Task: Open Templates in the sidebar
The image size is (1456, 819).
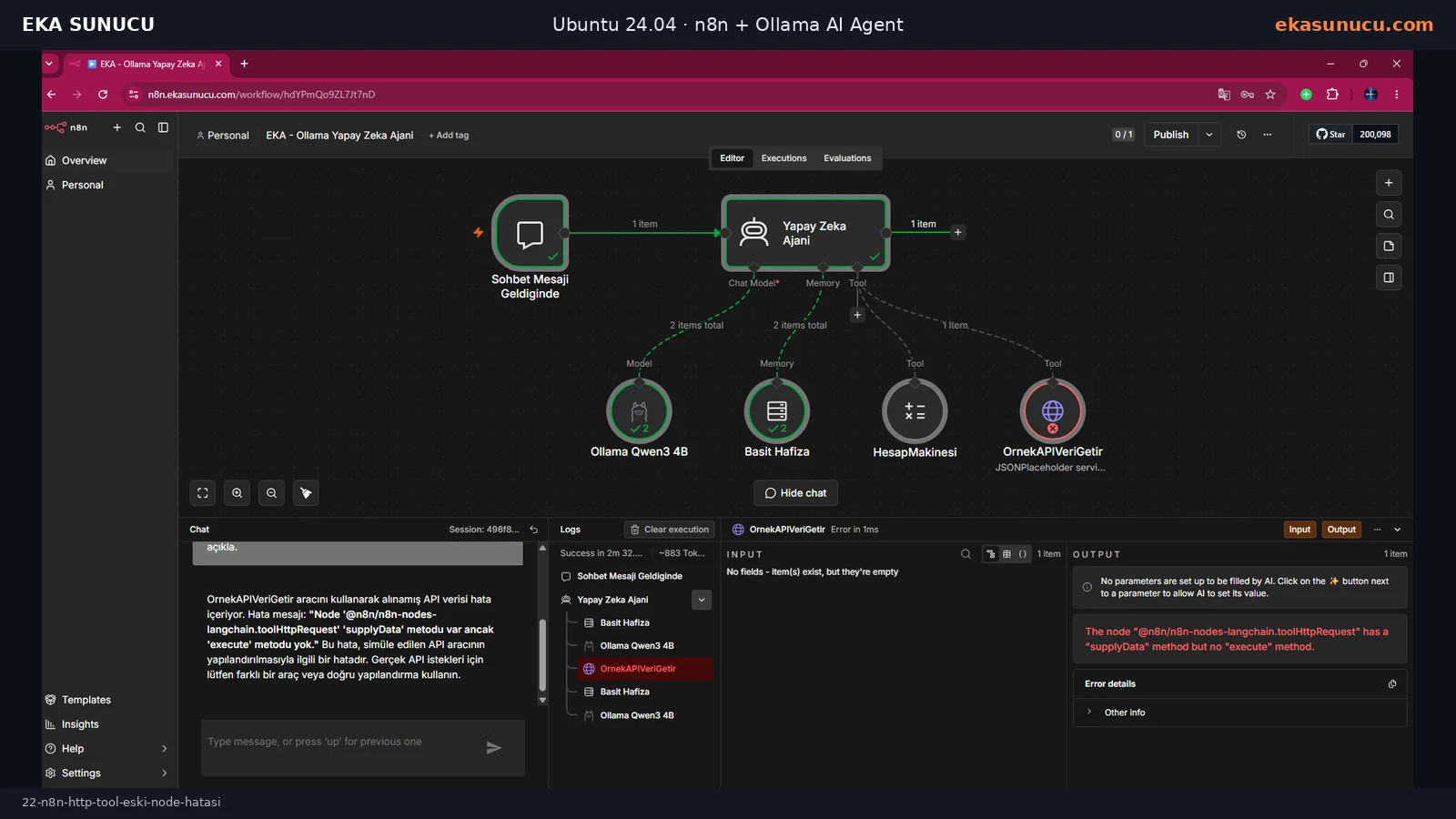Action: 107,700
